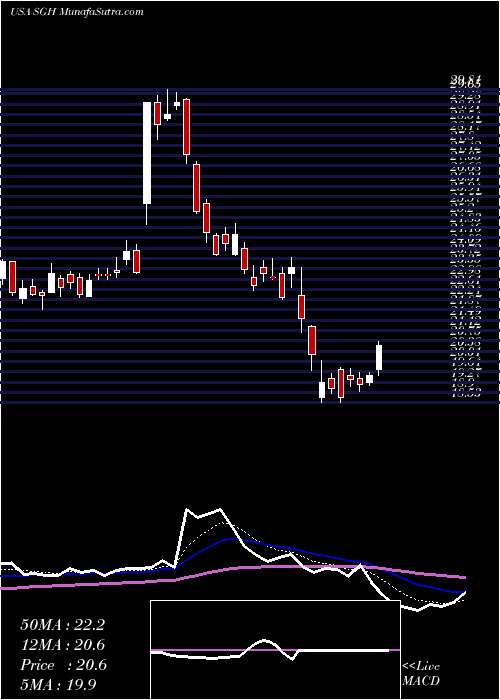Select the Price : 20.6 value text

pyautogui.click(x=63, y=665)
